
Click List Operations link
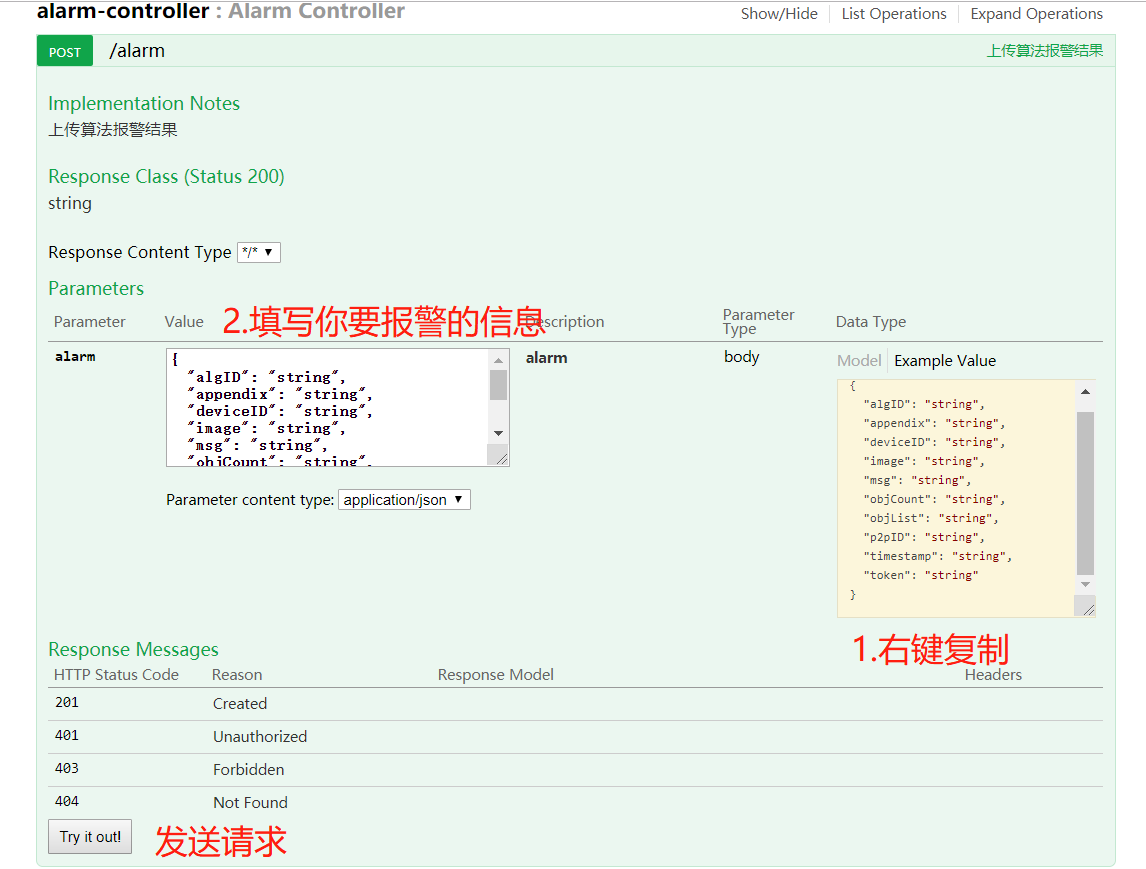894,14
